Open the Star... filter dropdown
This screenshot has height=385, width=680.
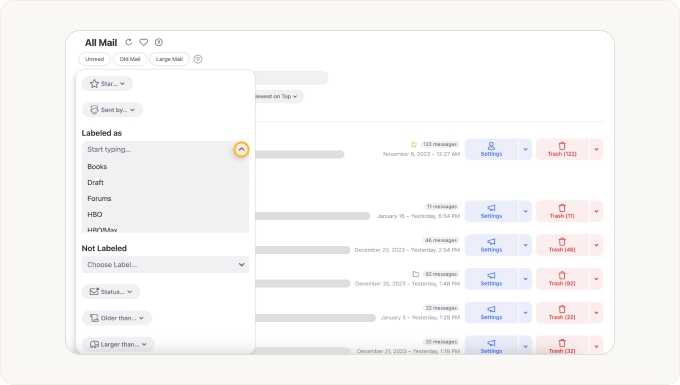point(107,84)
